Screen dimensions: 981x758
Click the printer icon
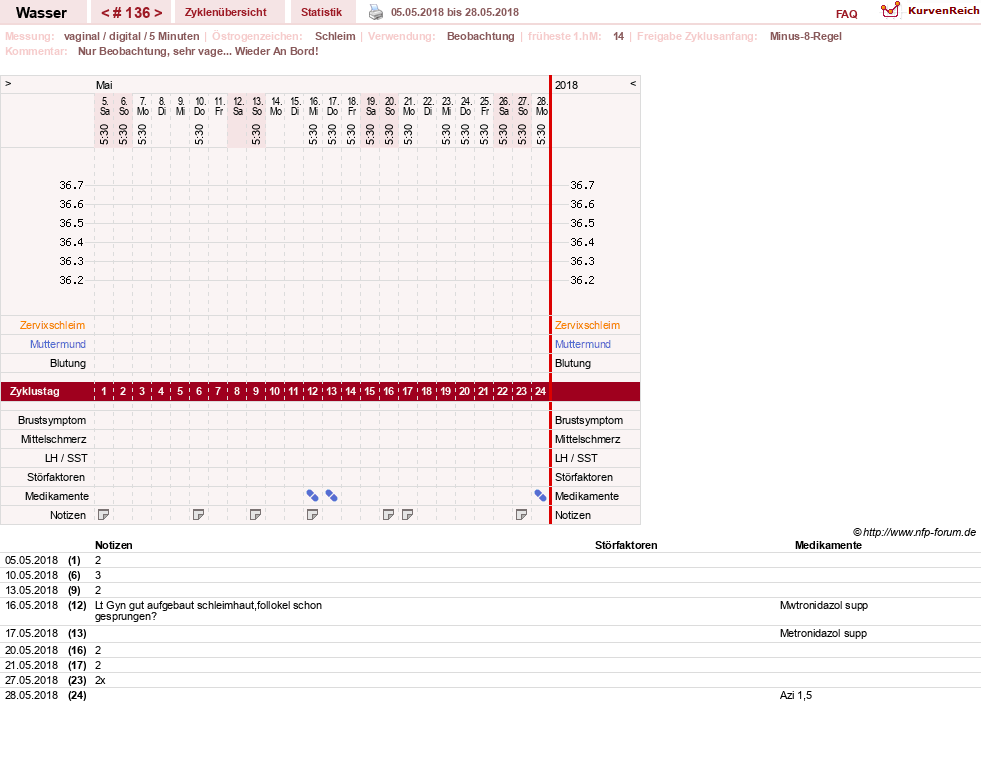coord(375,12)
